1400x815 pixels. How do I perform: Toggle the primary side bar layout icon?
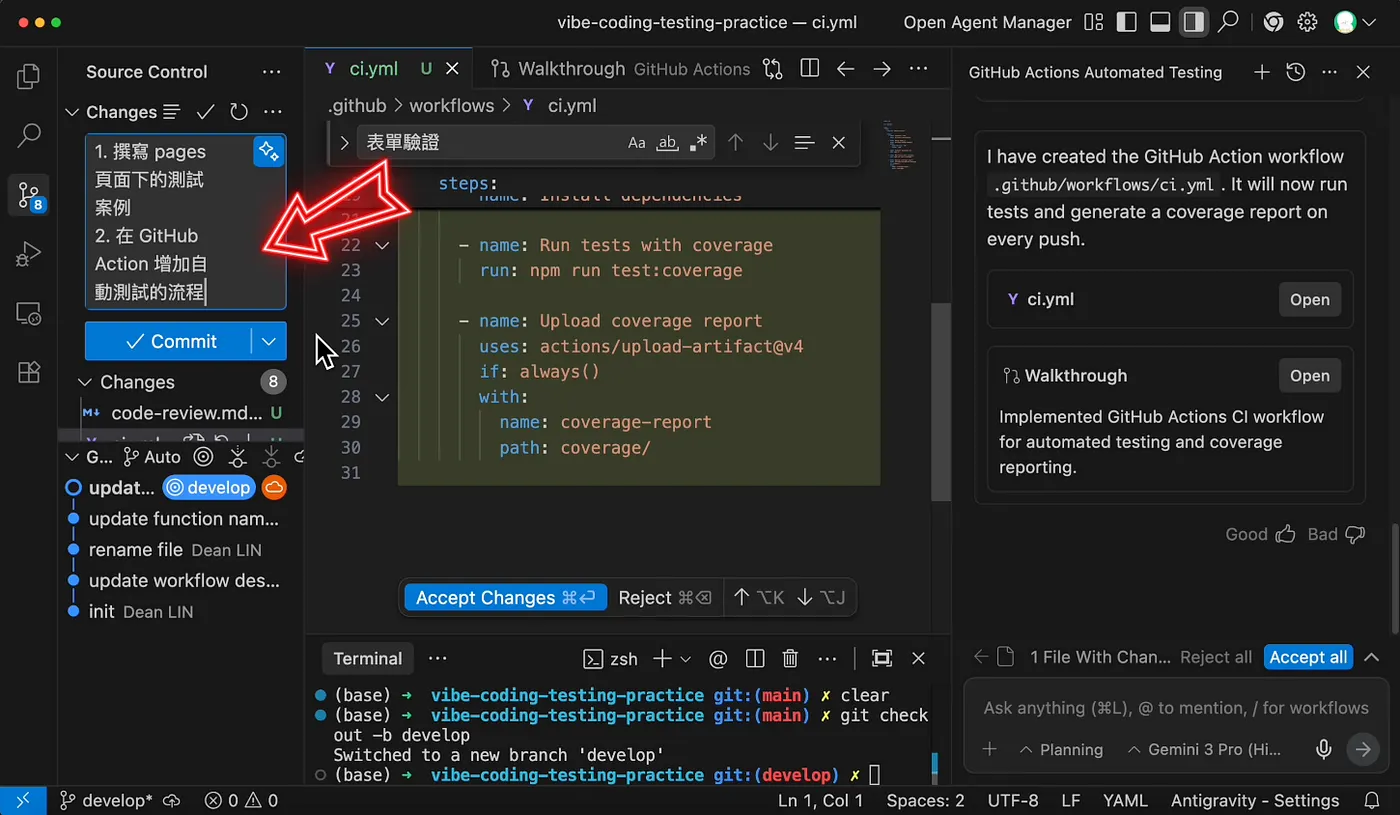click(x=1127, y=22)
